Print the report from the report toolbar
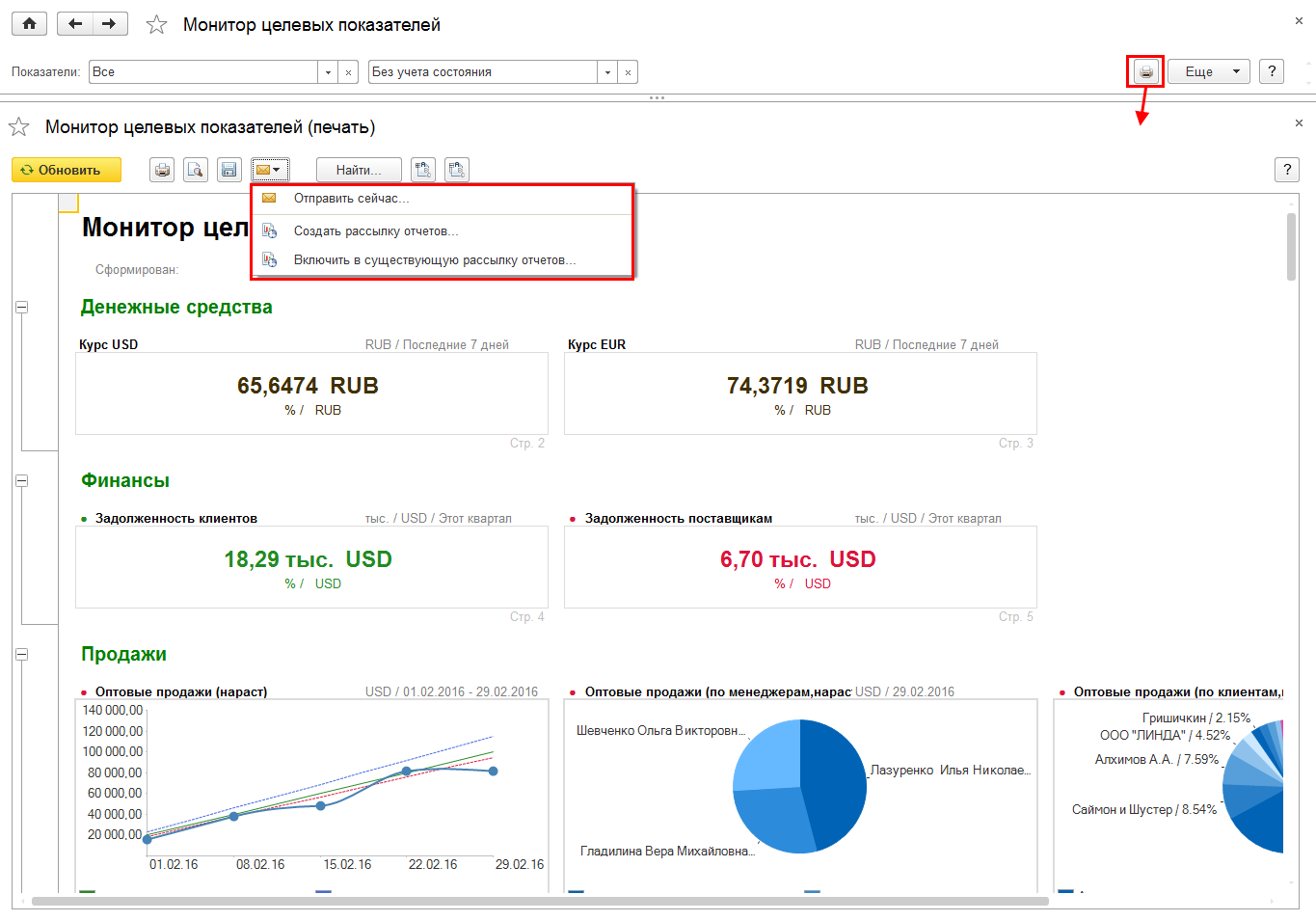The width and height of the screenshot is (1316, 921). 163,170
